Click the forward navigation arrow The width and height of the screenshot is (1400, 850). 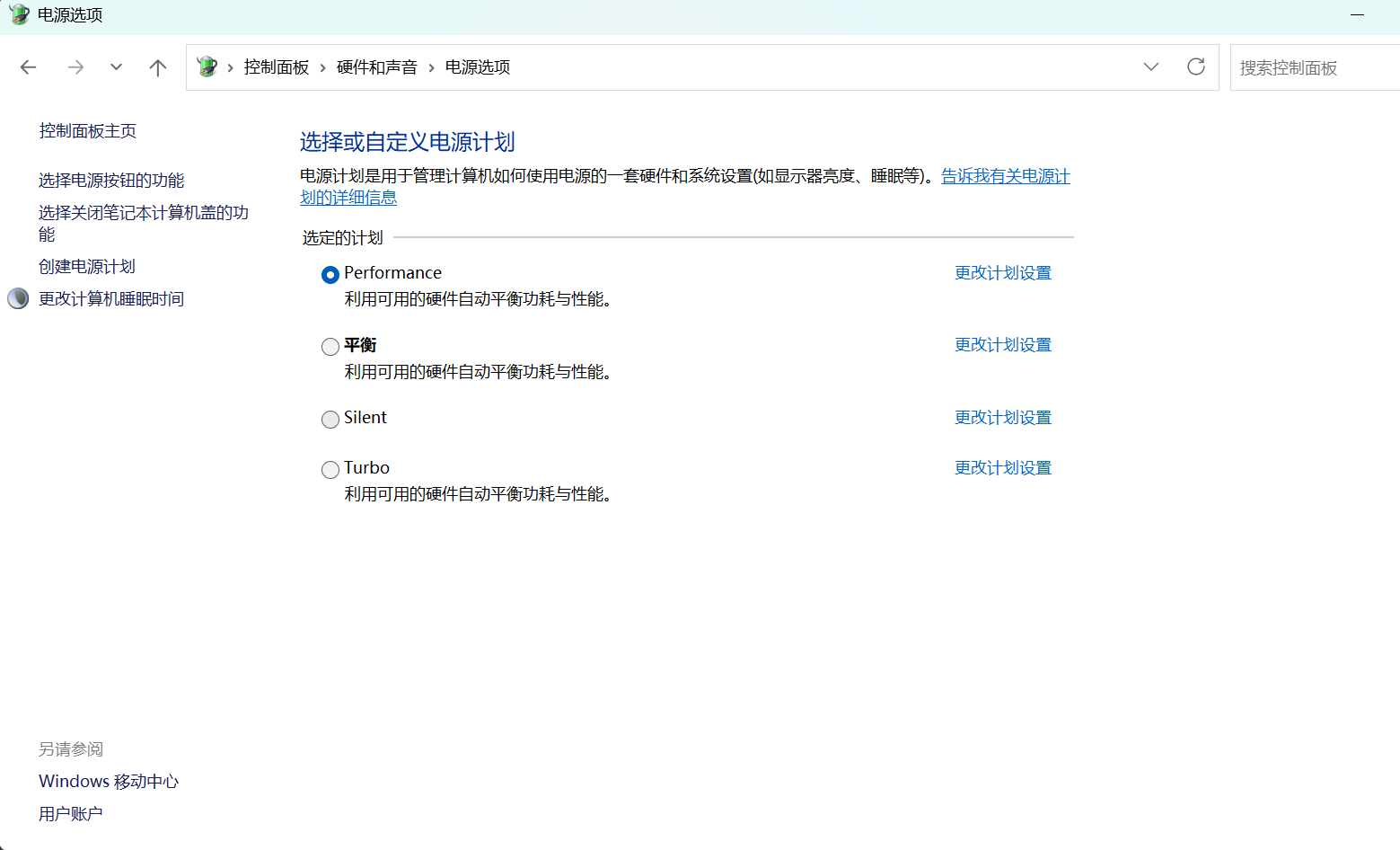pyautogui.click(x=75, y=67)
